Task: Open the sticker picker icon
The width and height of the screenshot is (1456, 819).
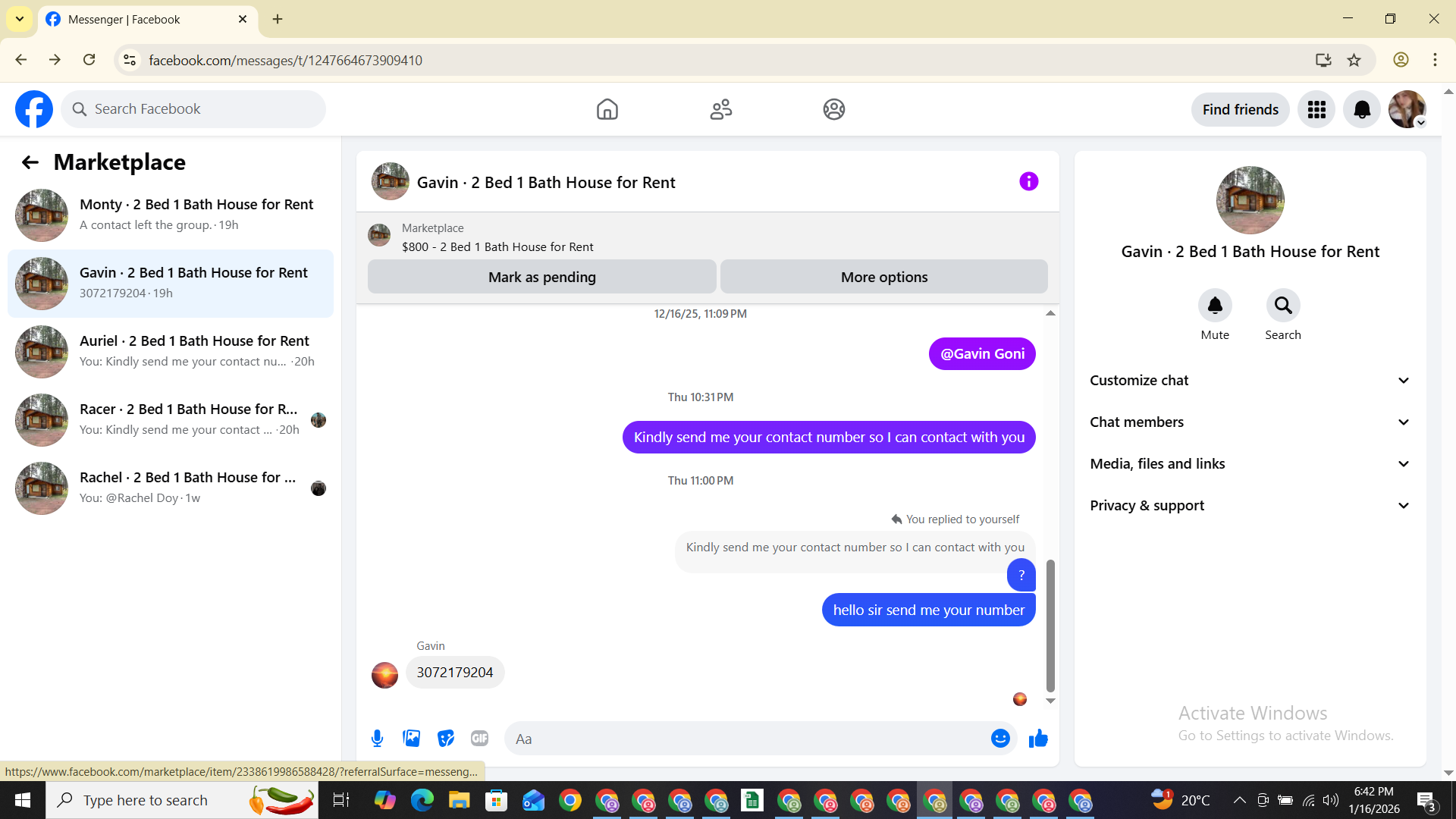Action: pos(445,738)
